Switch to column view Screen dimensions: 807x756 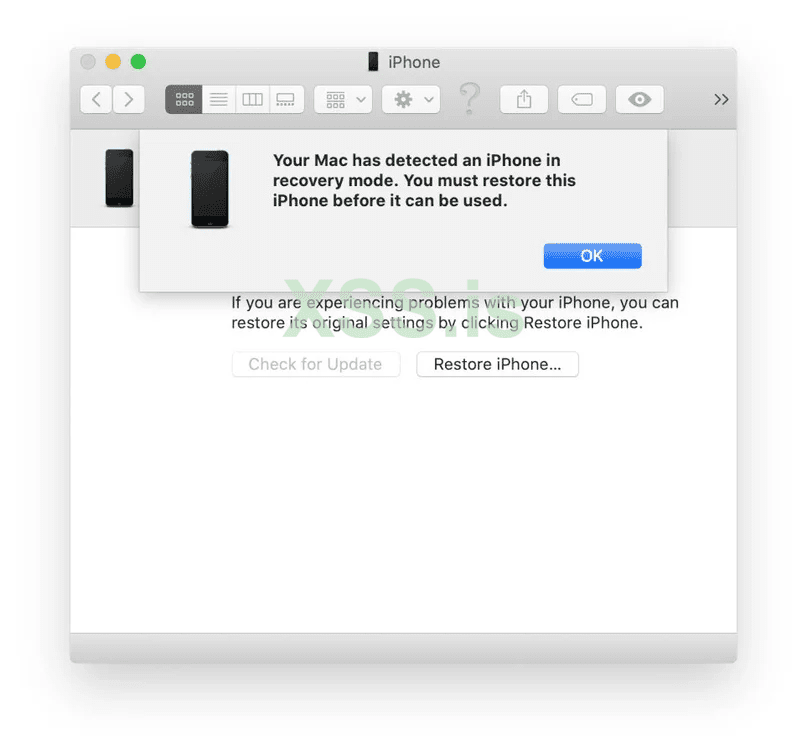pos(252,99)
